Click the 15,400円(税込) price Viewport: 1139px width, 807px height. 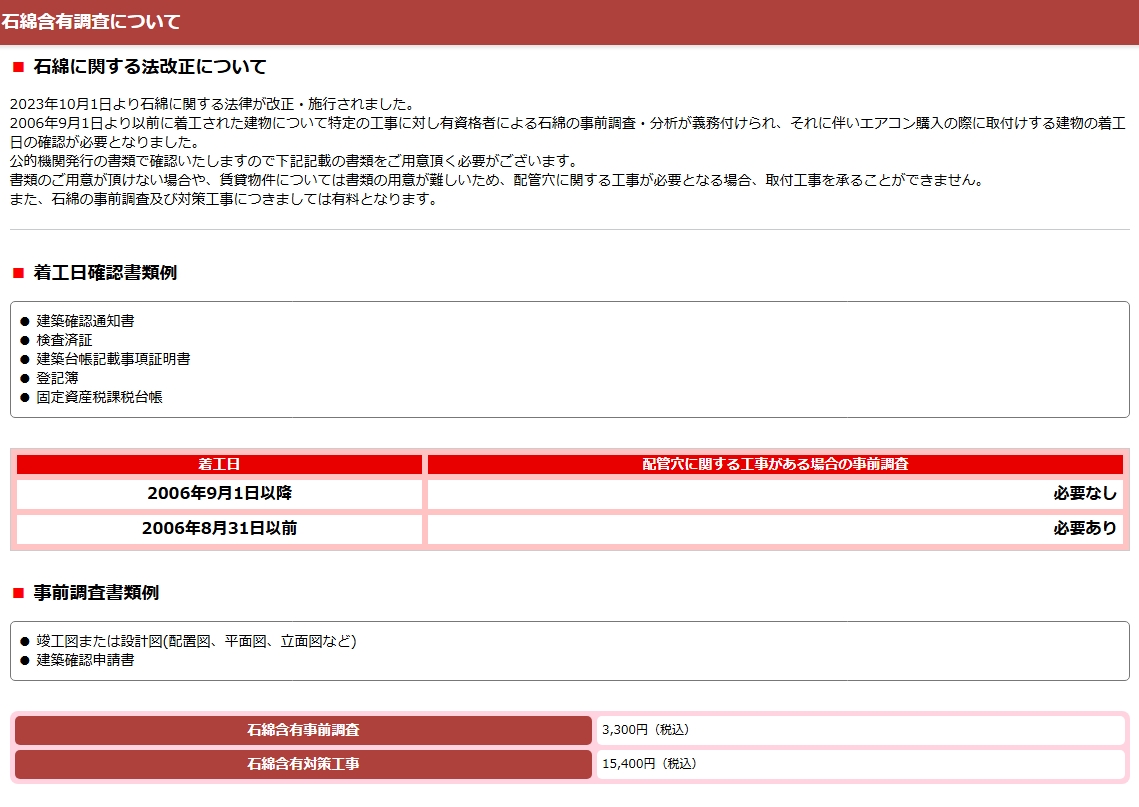pos(649,764)
